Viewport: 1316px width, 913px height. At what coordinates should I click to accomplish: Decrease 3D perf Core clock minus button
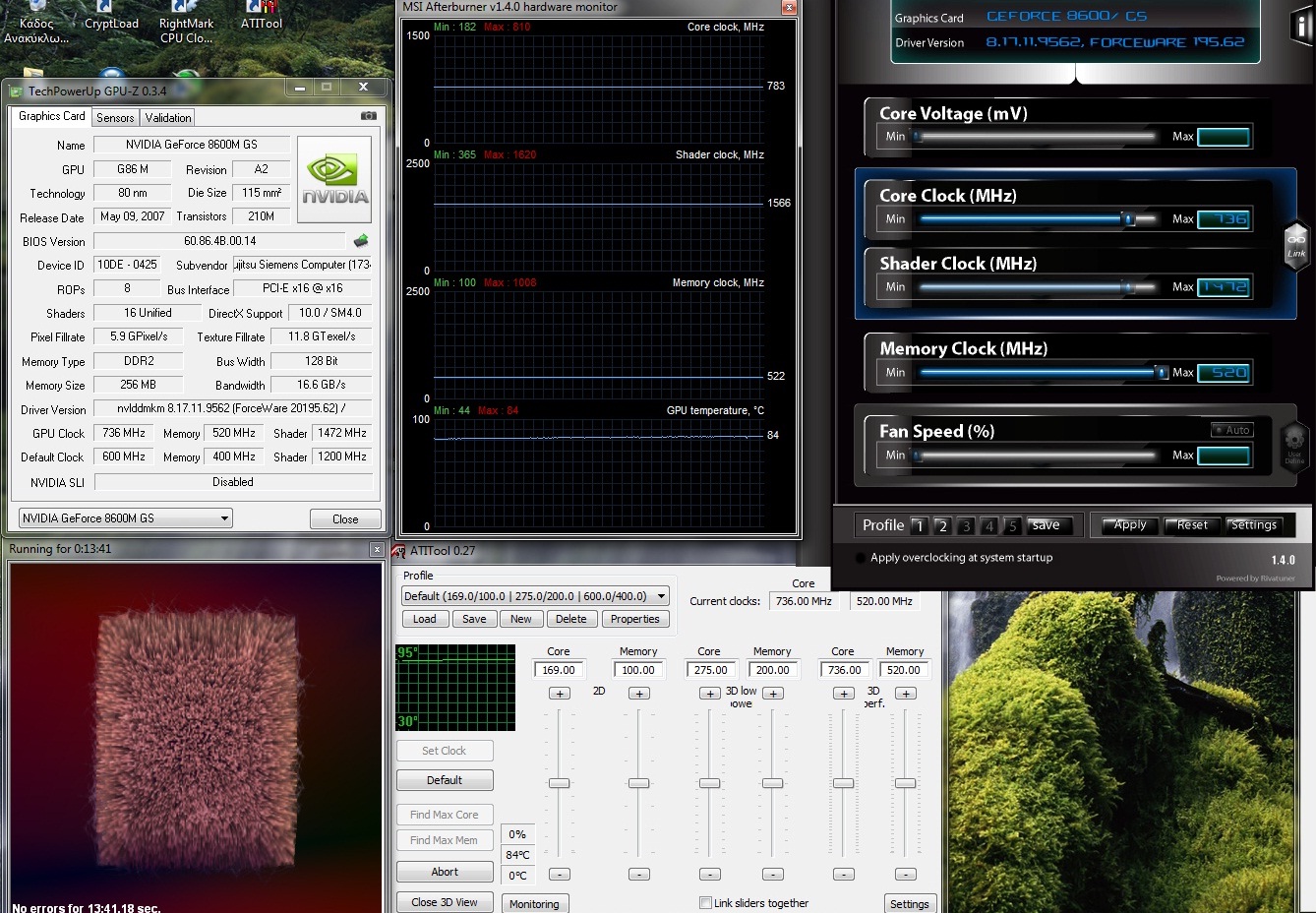pos(844,875)
